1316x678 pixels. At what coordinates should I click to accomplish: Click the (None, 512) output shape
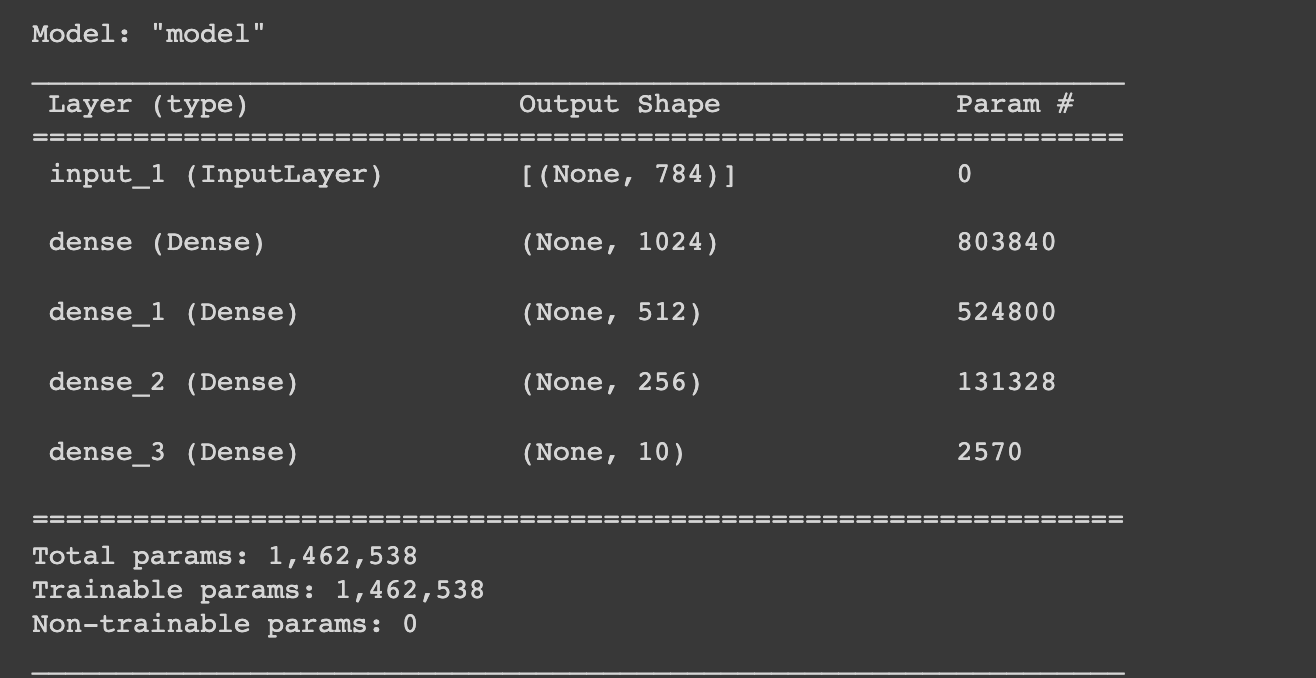click(611, 313)
